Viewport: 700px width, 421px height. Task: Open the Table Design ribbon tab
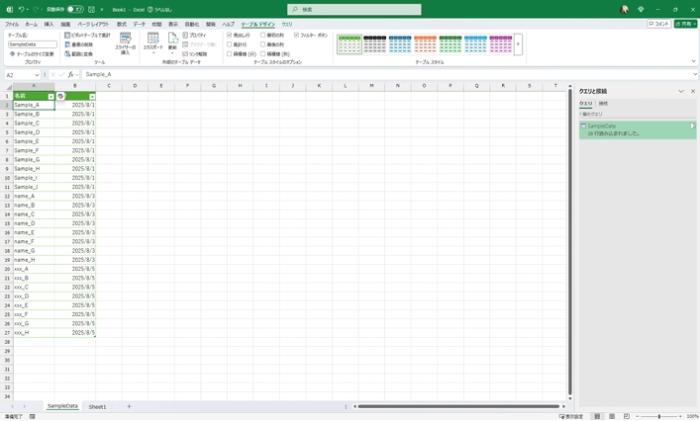click(x=257, y=23)
